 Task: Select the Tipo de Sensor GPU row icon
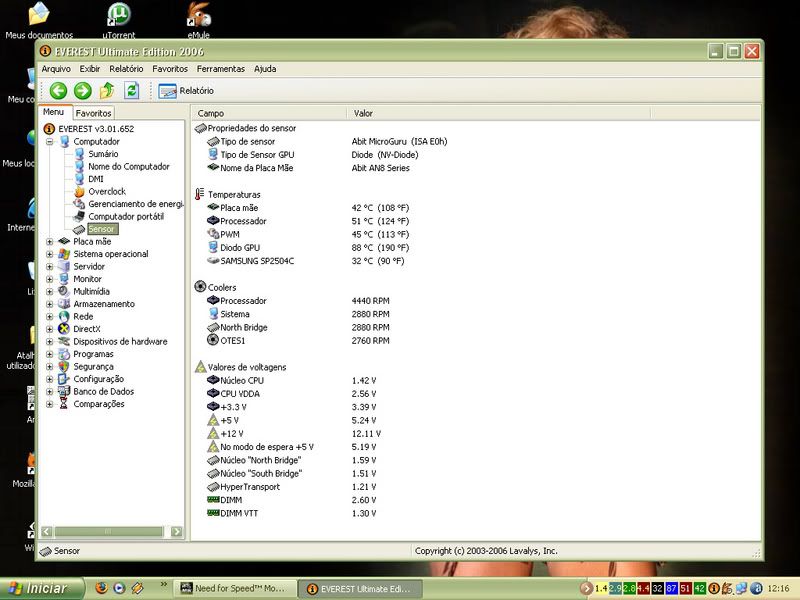[x=213, y=154]
